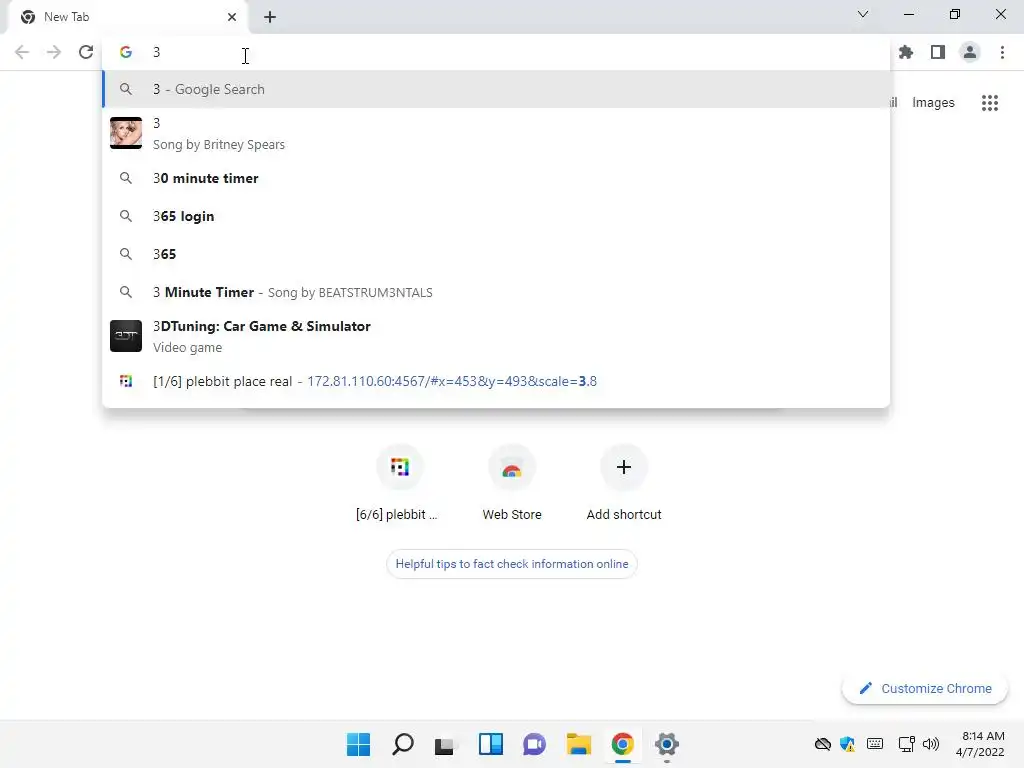Viewport: 1024px width, 768px height.
Task: Focus the address bar with text 3
Action: pos(496,52)
